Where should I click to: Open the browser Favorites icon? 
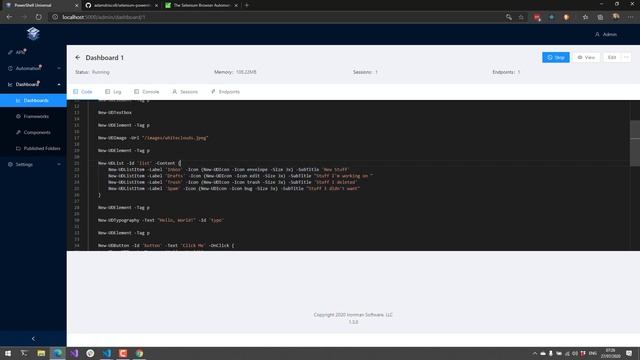click(585, 17)
